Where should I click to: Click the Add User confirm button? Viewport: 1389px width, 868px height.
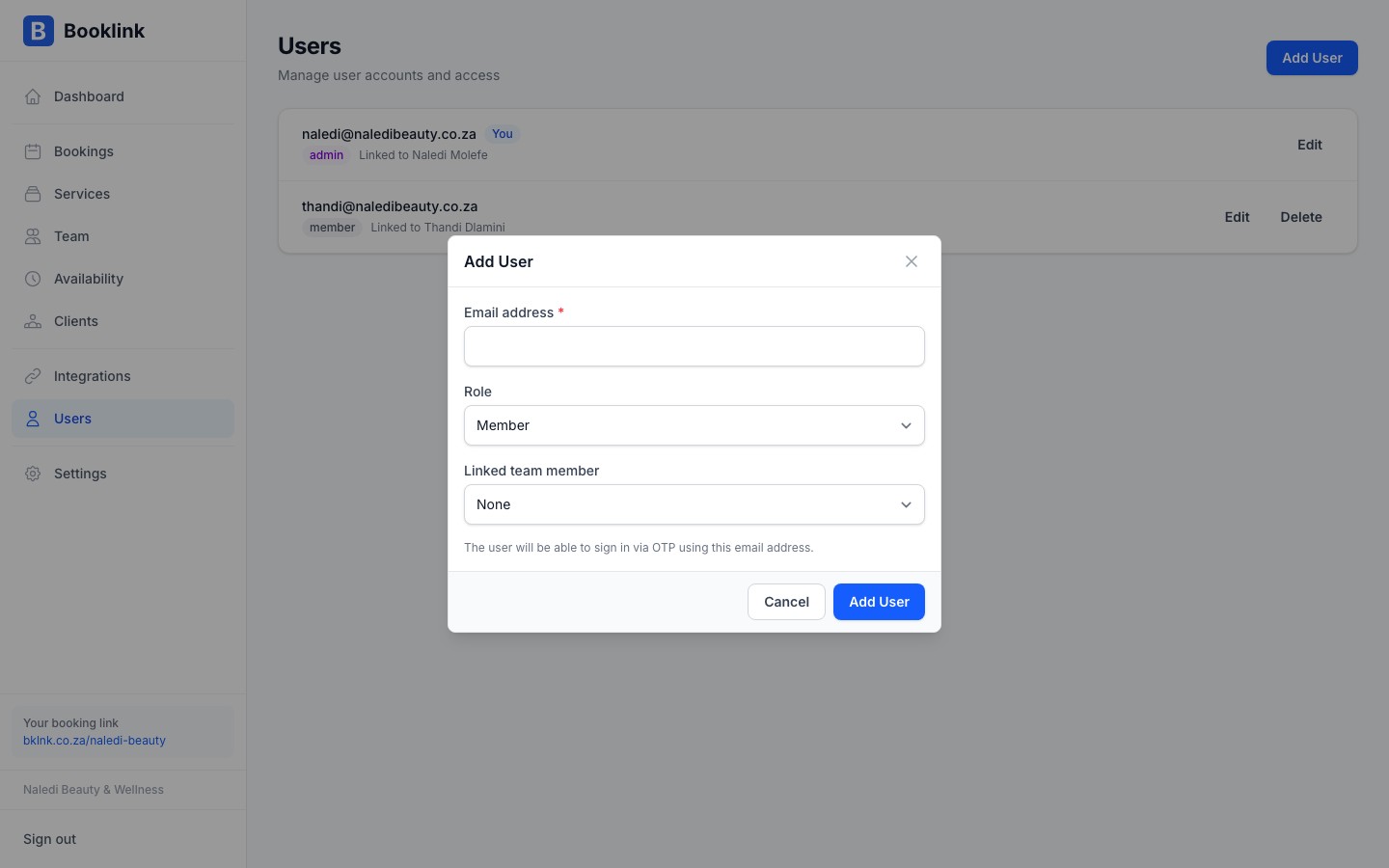pyautogui.click(x=879, y=602)
